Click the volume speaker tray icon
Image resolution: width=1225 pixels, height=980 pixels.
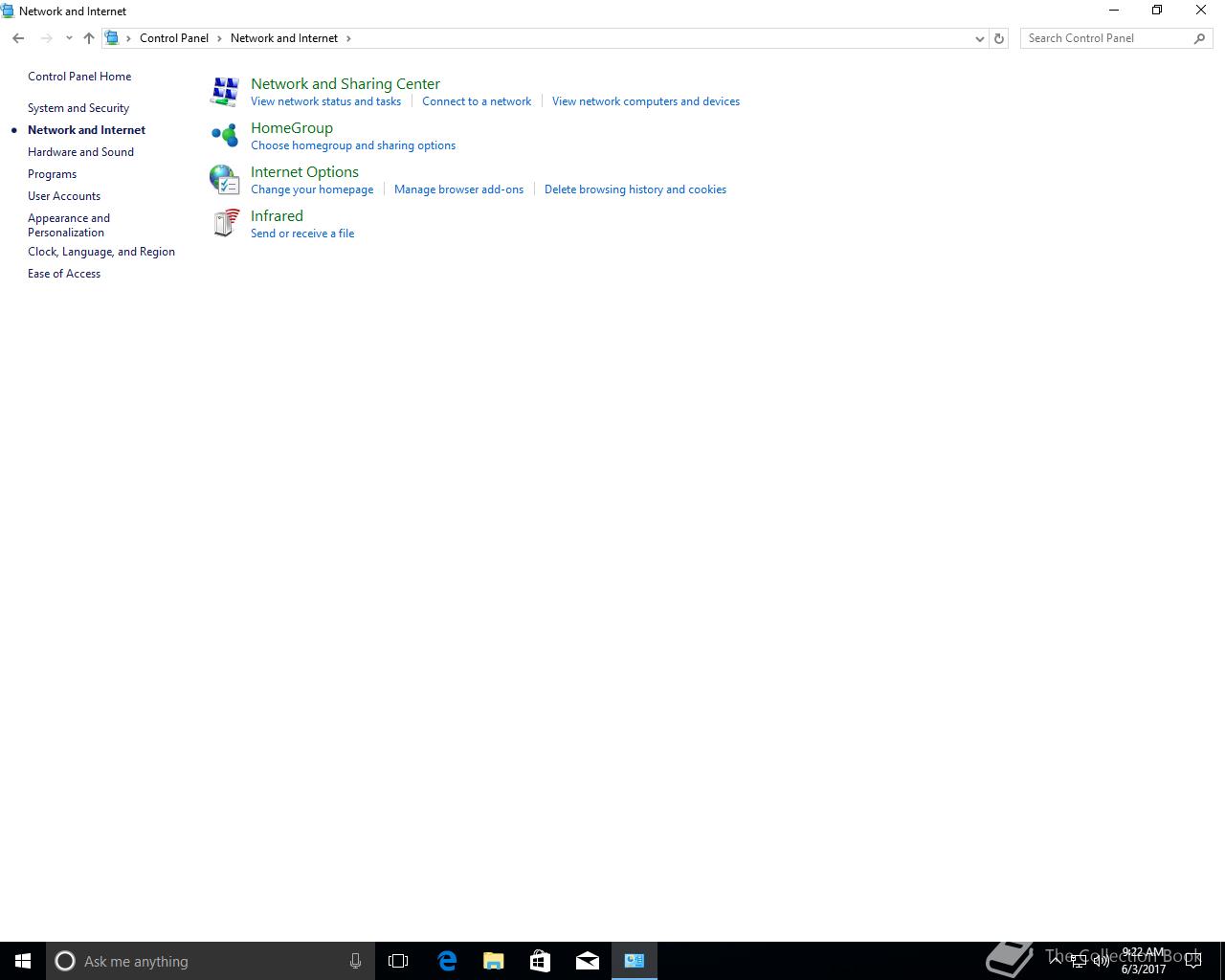point(1102,961)
